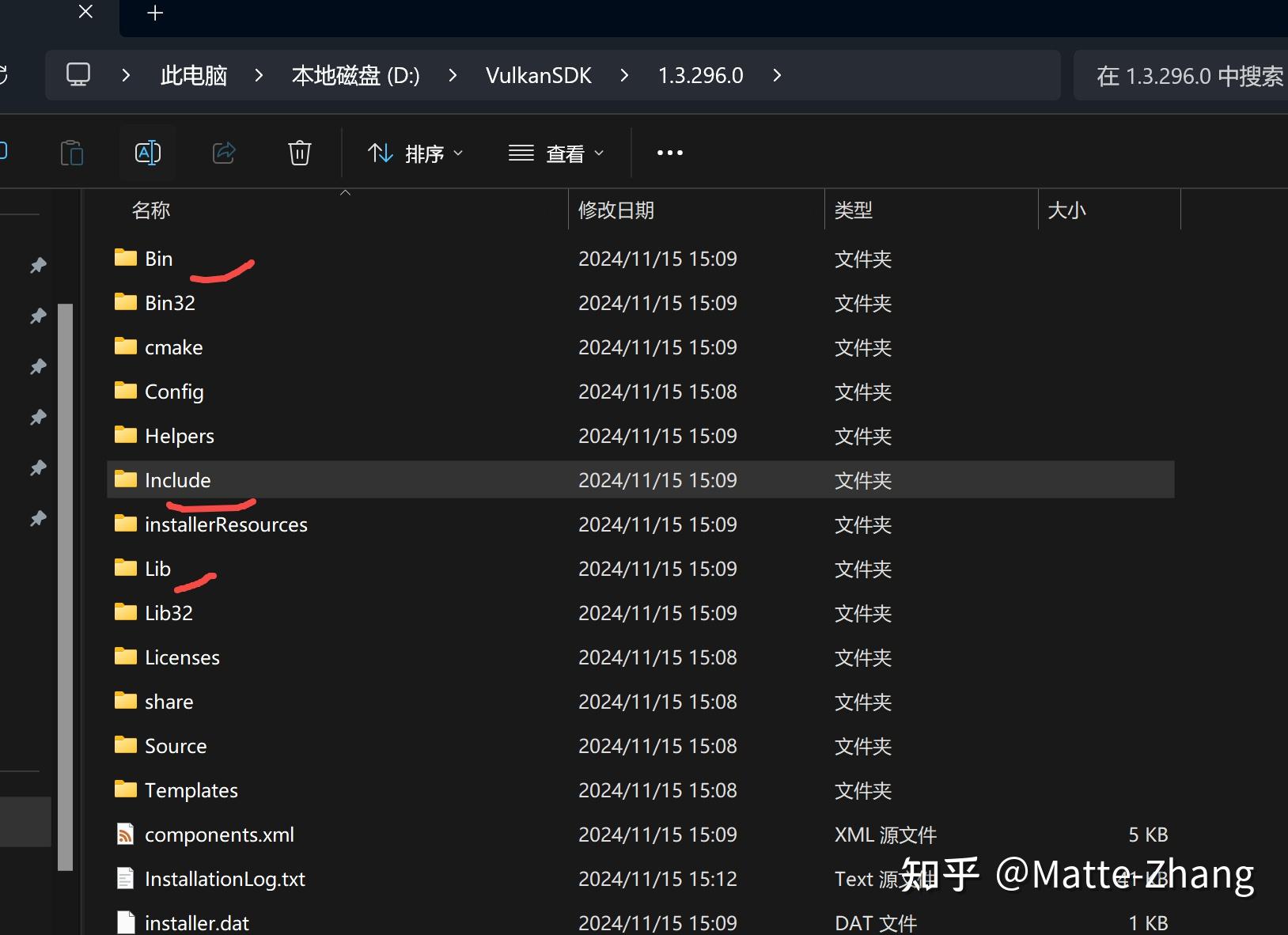
Task: Click the Include folder icon
Action: (x=125, y=479)
